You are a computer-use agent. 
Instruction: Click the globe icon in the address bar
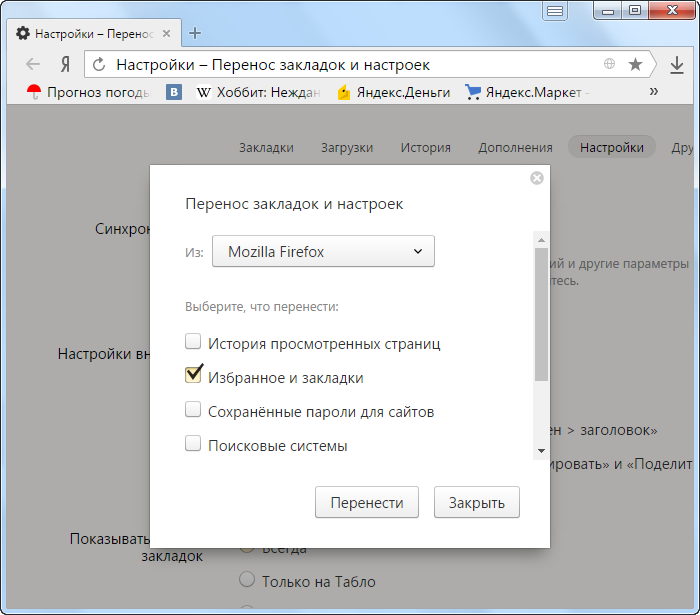(609, 64)
